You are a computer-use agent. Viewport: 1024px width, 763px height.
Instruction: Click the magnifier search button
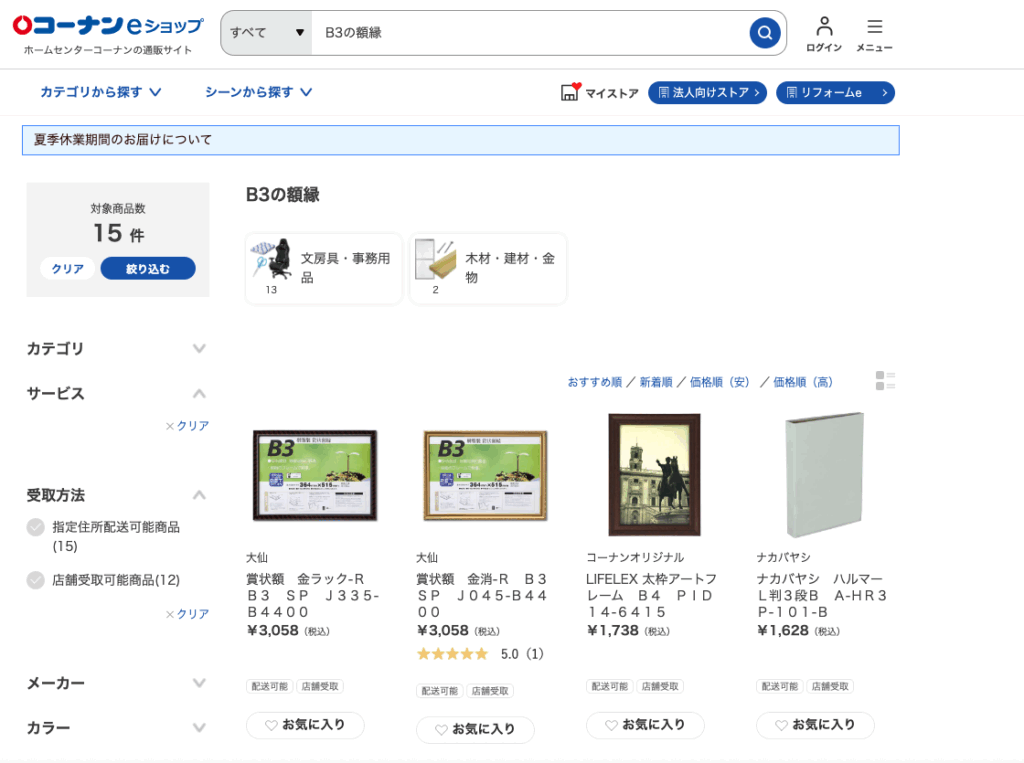click(x=765, y=32)
